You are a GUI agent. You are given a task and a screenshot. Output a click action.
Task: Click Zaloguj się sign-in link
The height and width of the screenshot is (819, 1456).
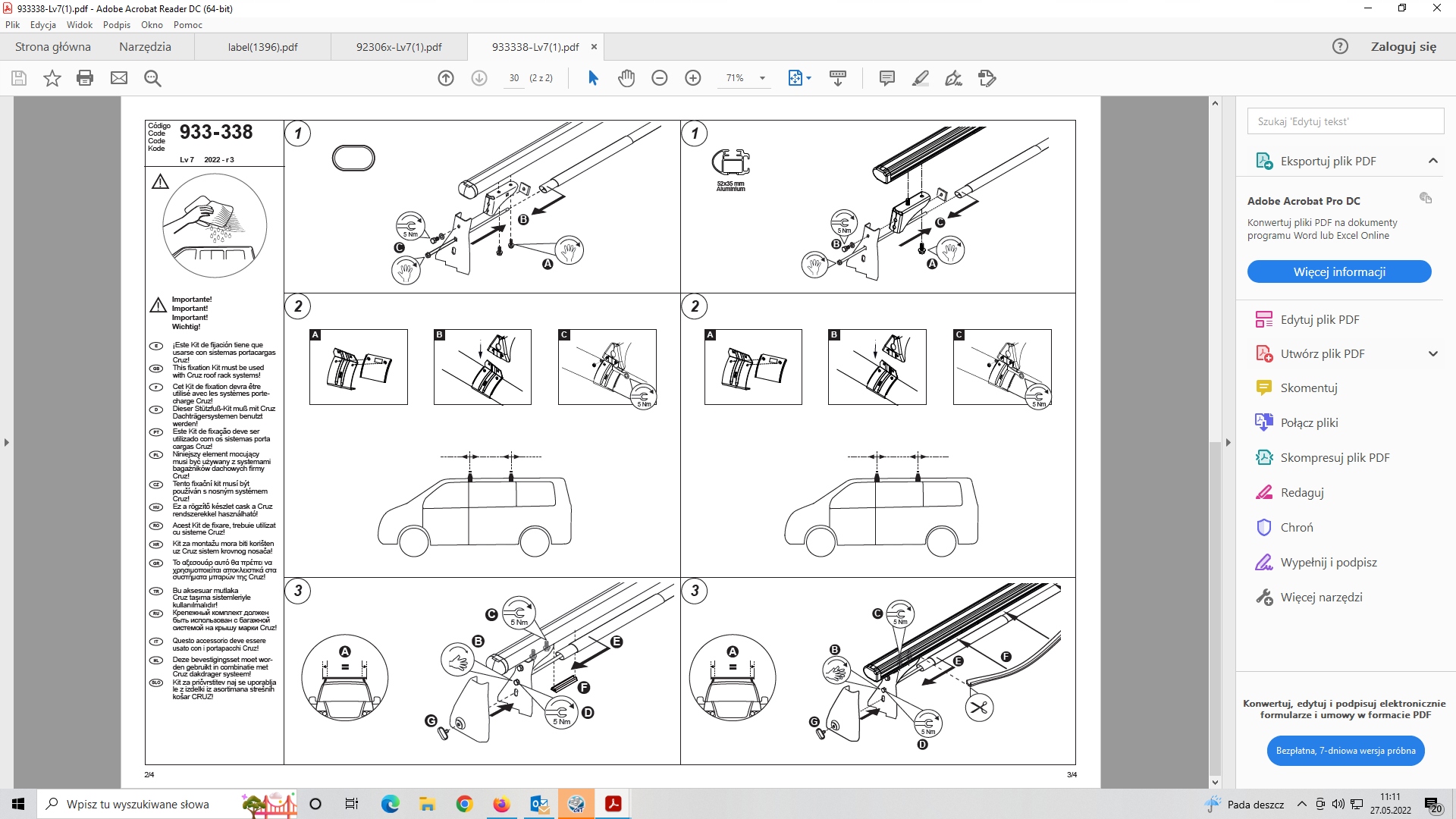click(x=1403, y=47)
